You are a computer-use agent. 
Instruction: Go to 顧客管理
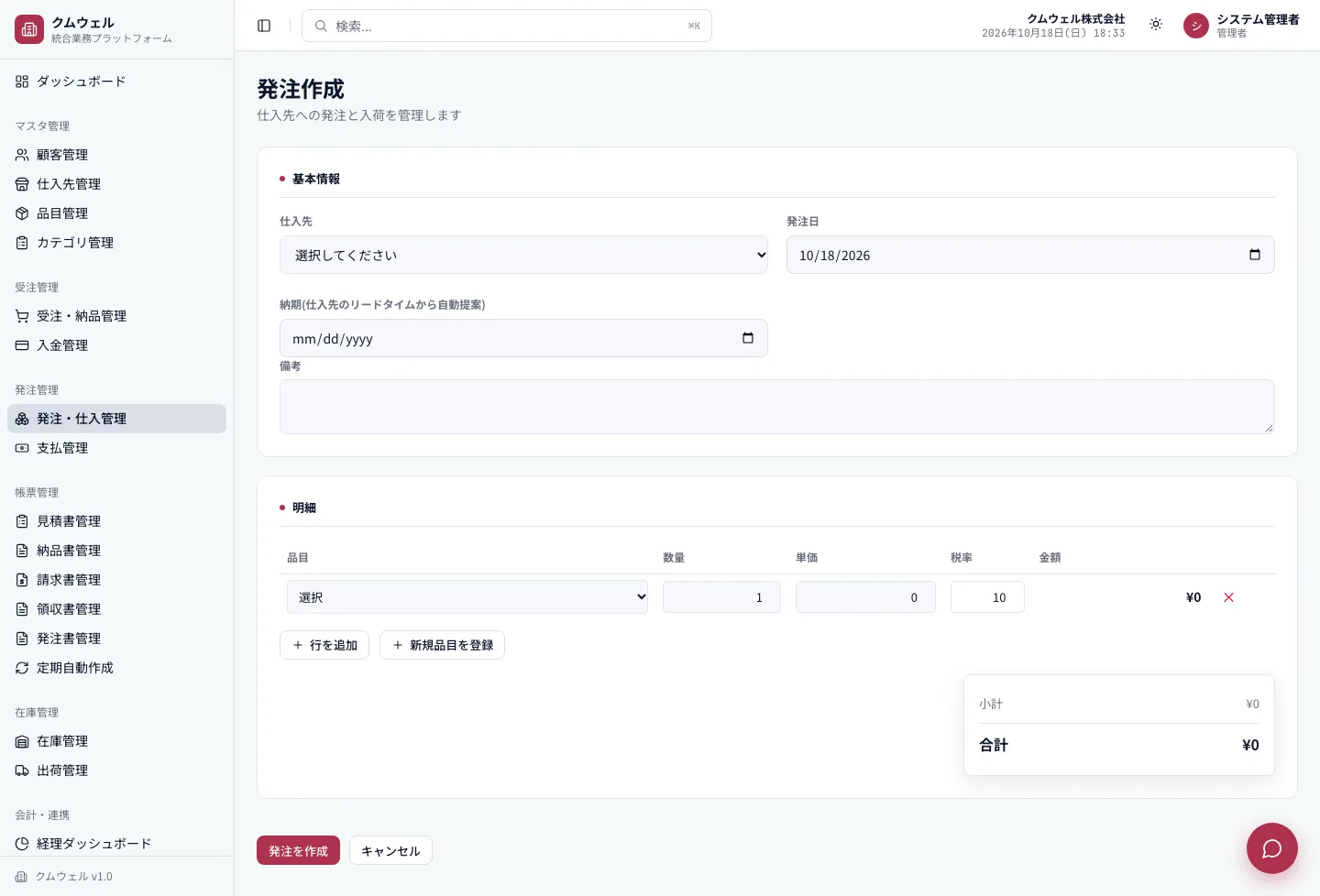[116, 155]
